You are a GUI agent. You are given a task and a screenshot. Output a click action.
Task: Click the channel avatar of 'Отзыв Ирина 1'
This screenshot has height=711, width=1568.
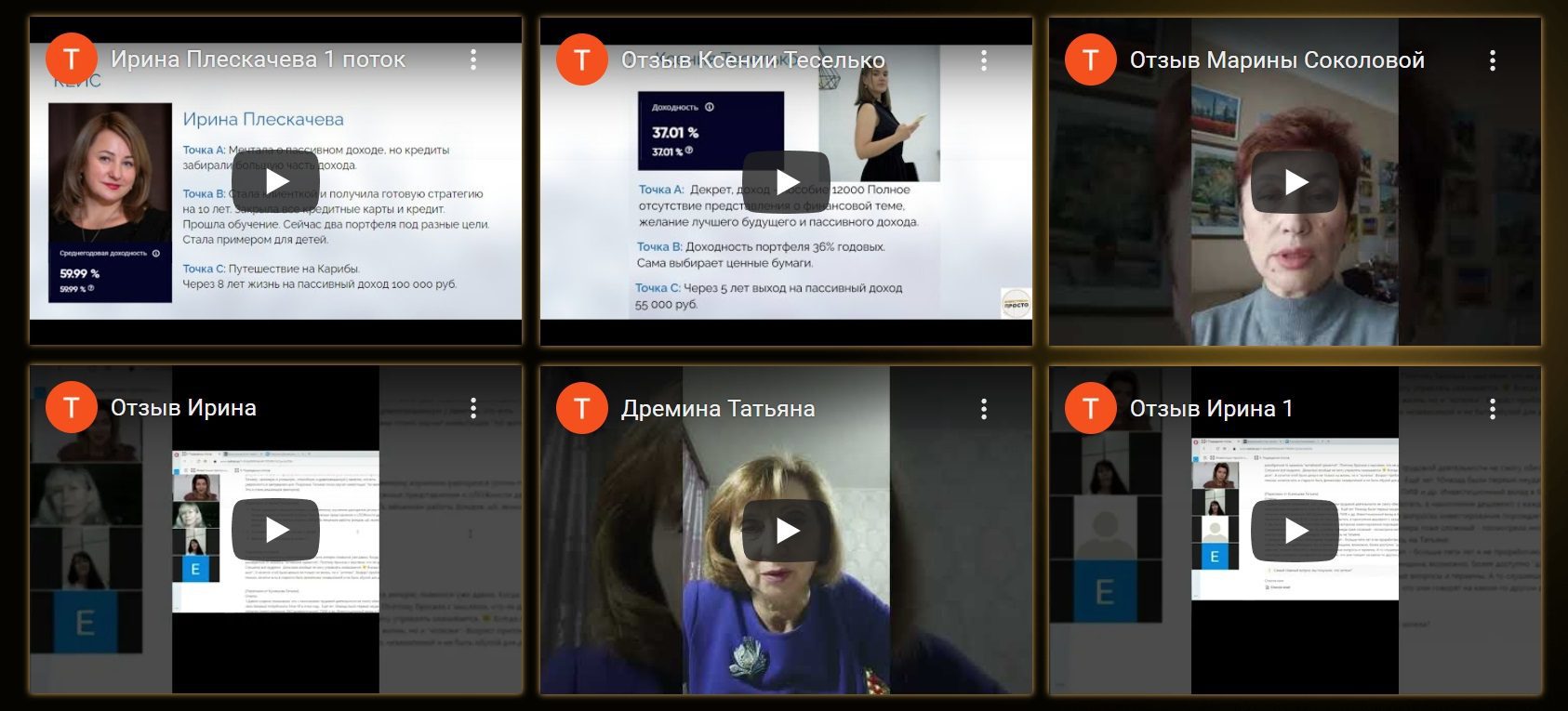coord(1091,408)
